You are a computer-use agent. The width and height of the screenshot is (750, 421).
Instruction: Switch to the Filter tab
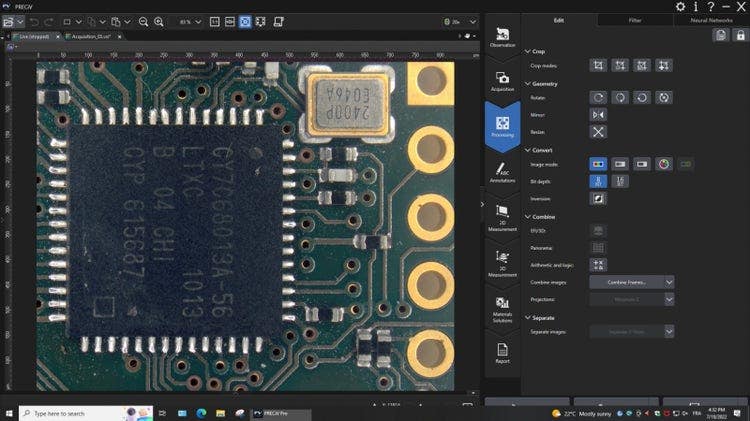(635, 19)
